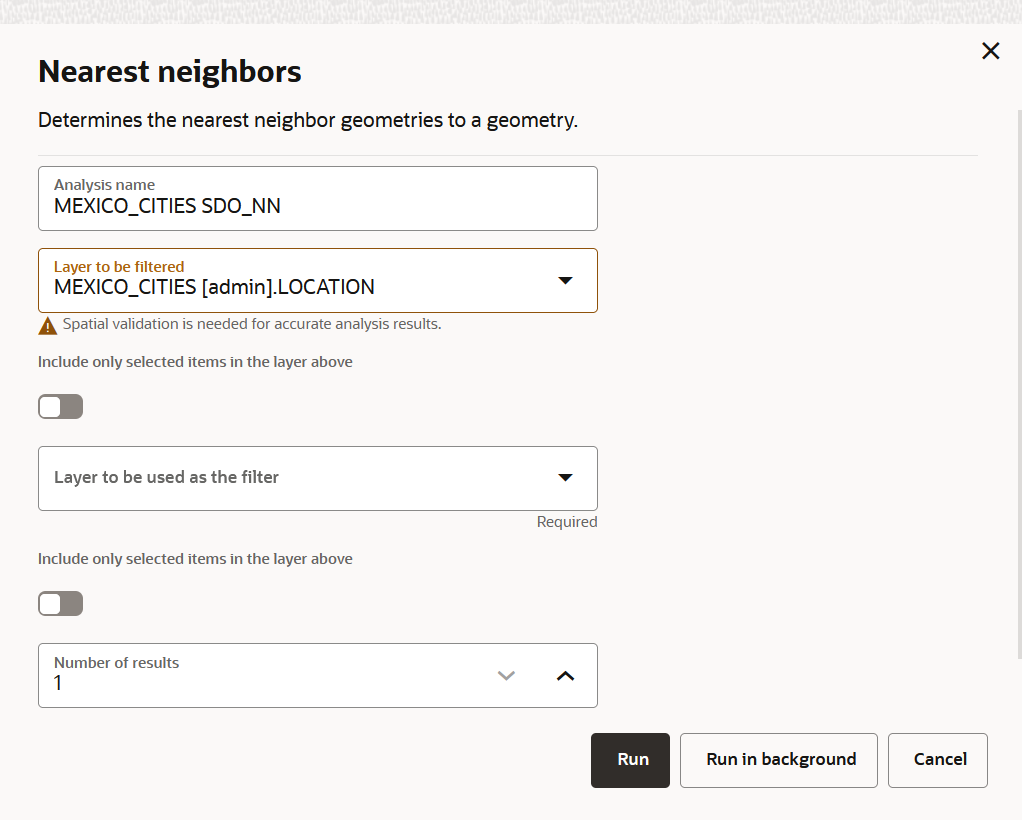Click inside the Number of results field
The height and width of the screenshot is (820, 1022).
click(261, 675)
